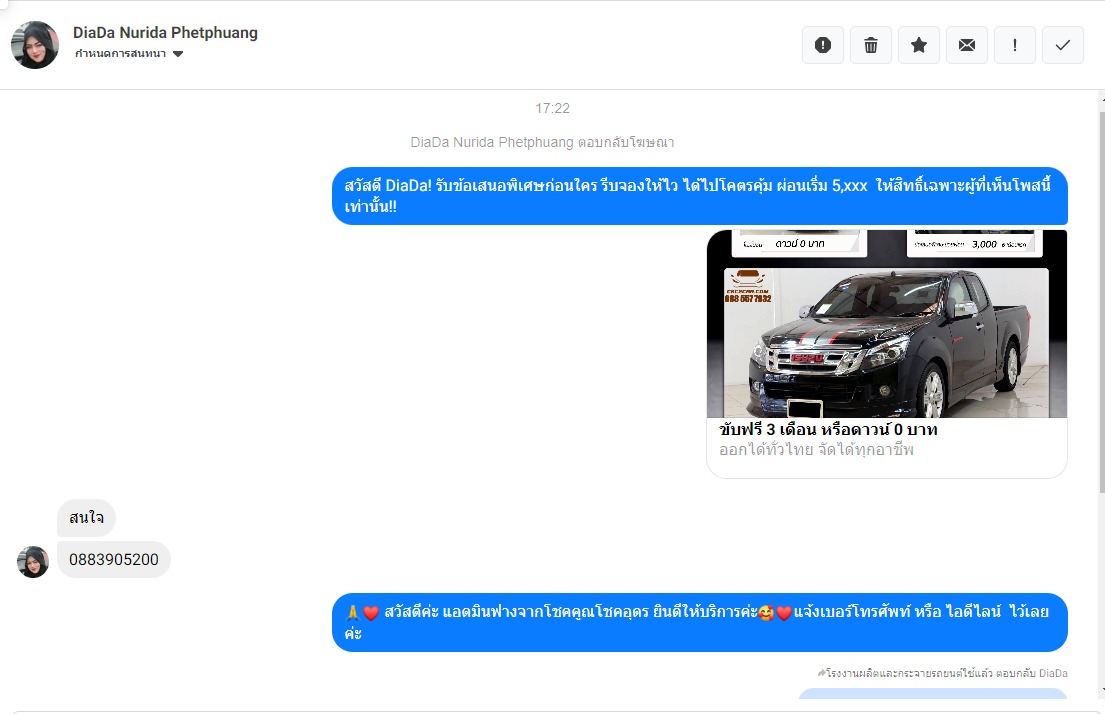Mark conversation as unread via envelope icon
This screenshot has width=1105, height=714.
966,45
